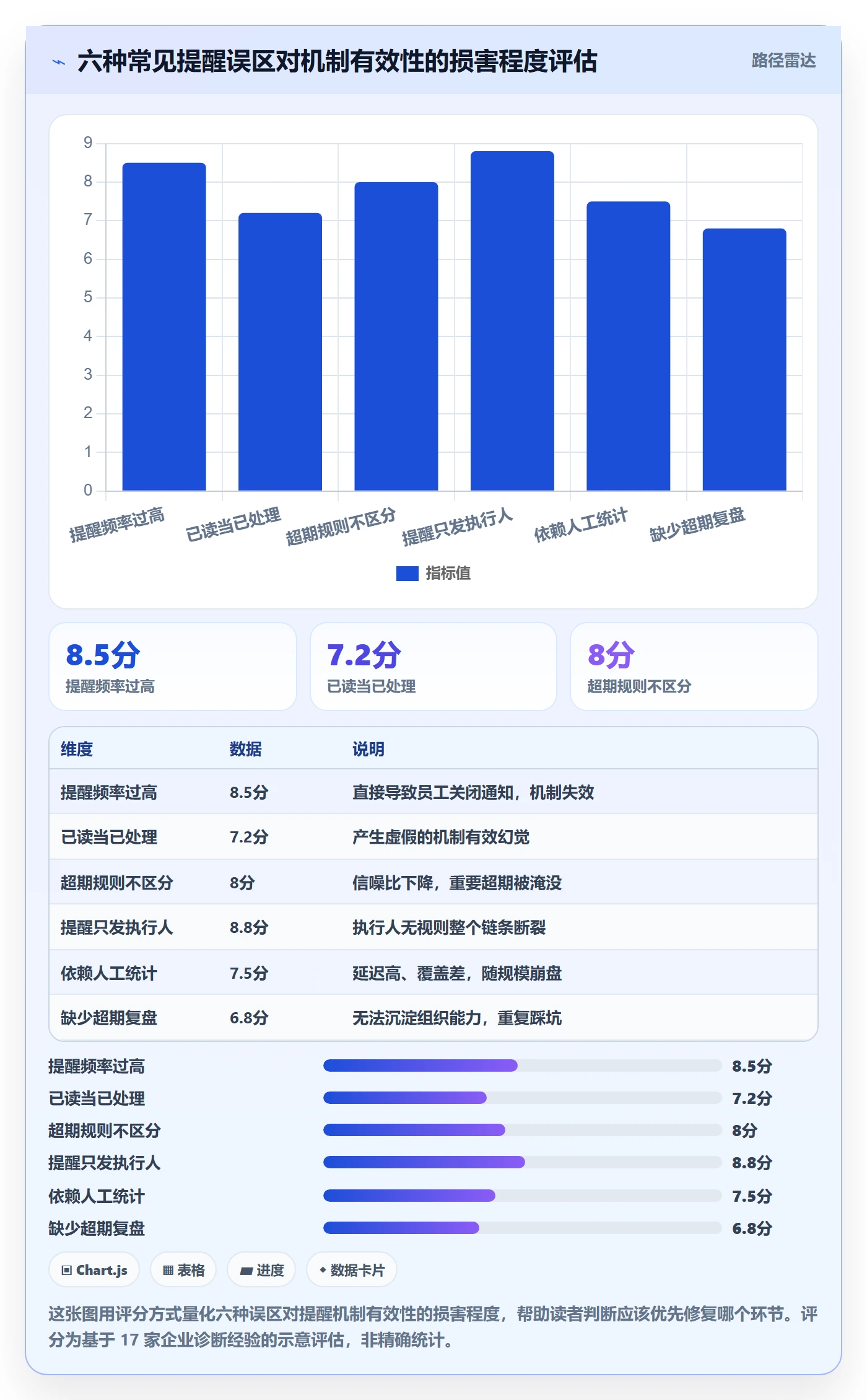Click the 已读当已处理 progress bar
This screenshot has height=1400, width=867.
click(x=523, y=1098)
